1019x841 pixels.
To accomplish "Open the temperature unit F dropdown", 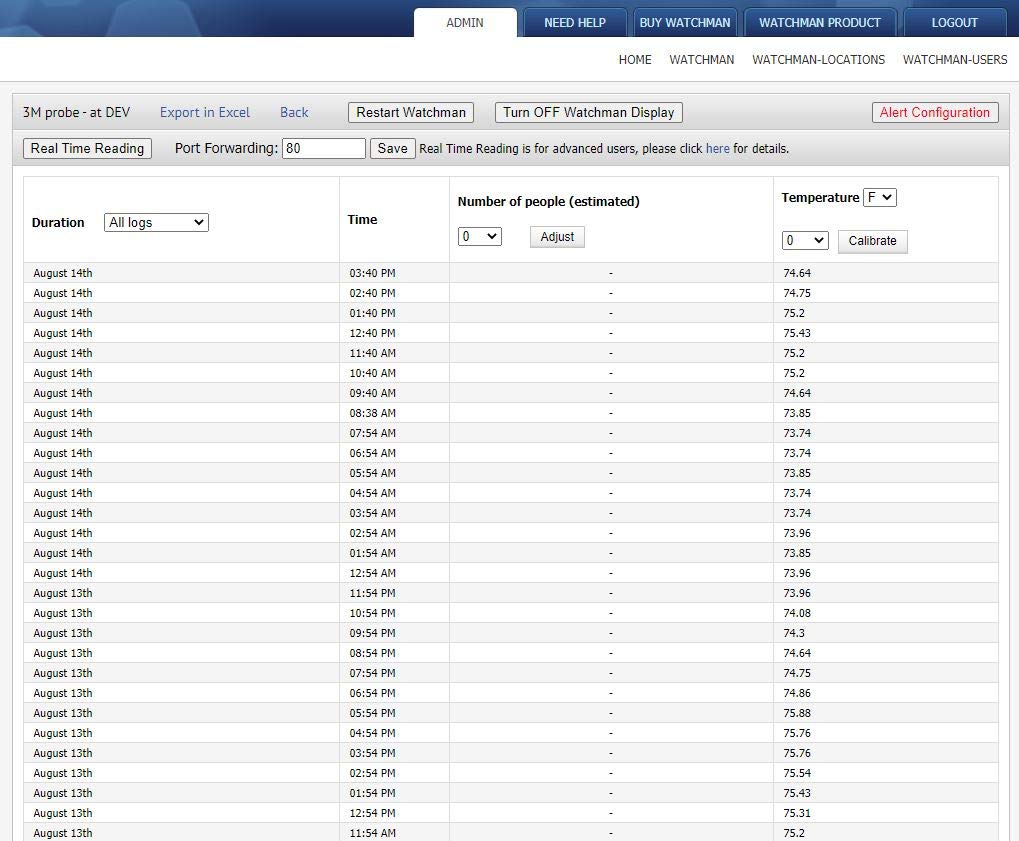I will (880, 198).
